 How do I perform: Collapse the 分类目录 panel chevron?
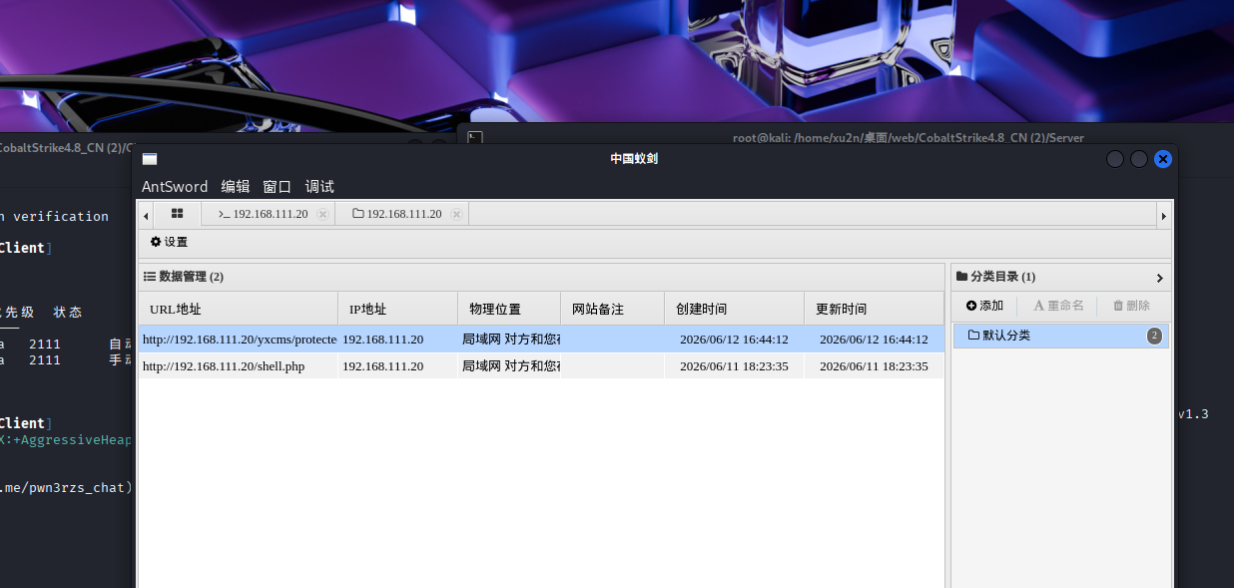point(1160,278)
